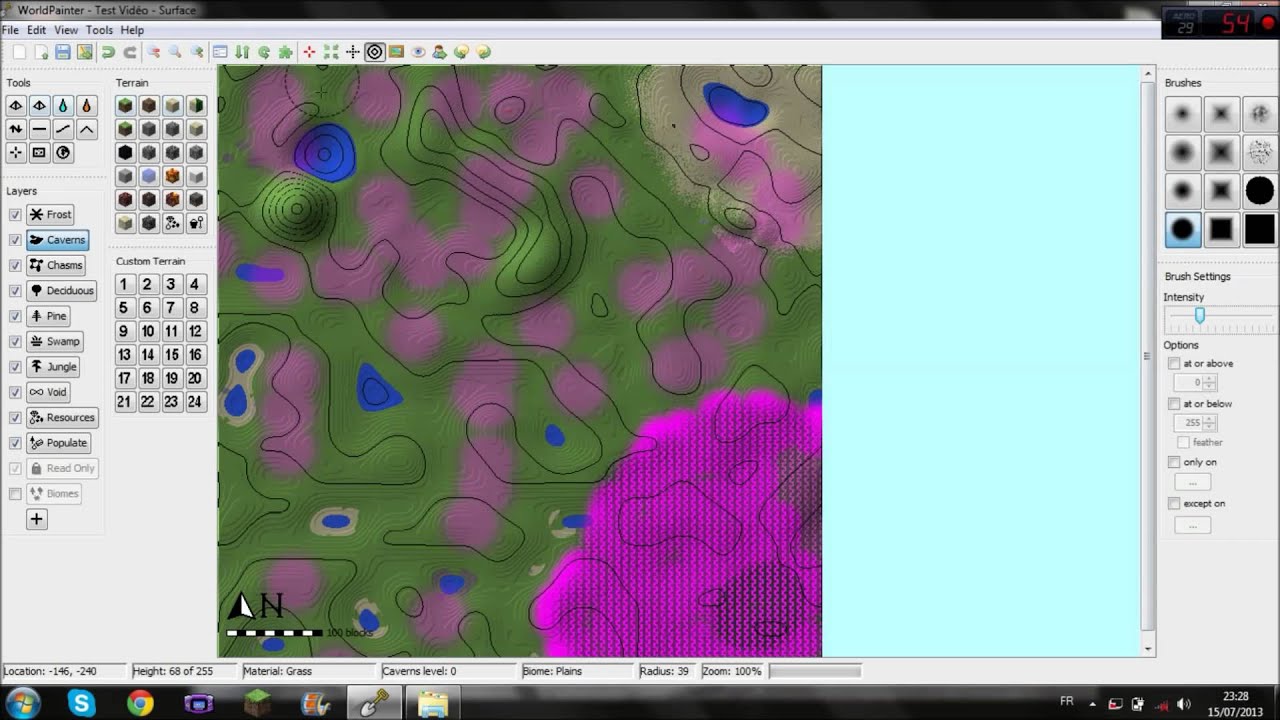The height and width of the screenshot is (720, 1280).
Task: Uncheck the Pine layer checkbox
Action: coord(15,316)
